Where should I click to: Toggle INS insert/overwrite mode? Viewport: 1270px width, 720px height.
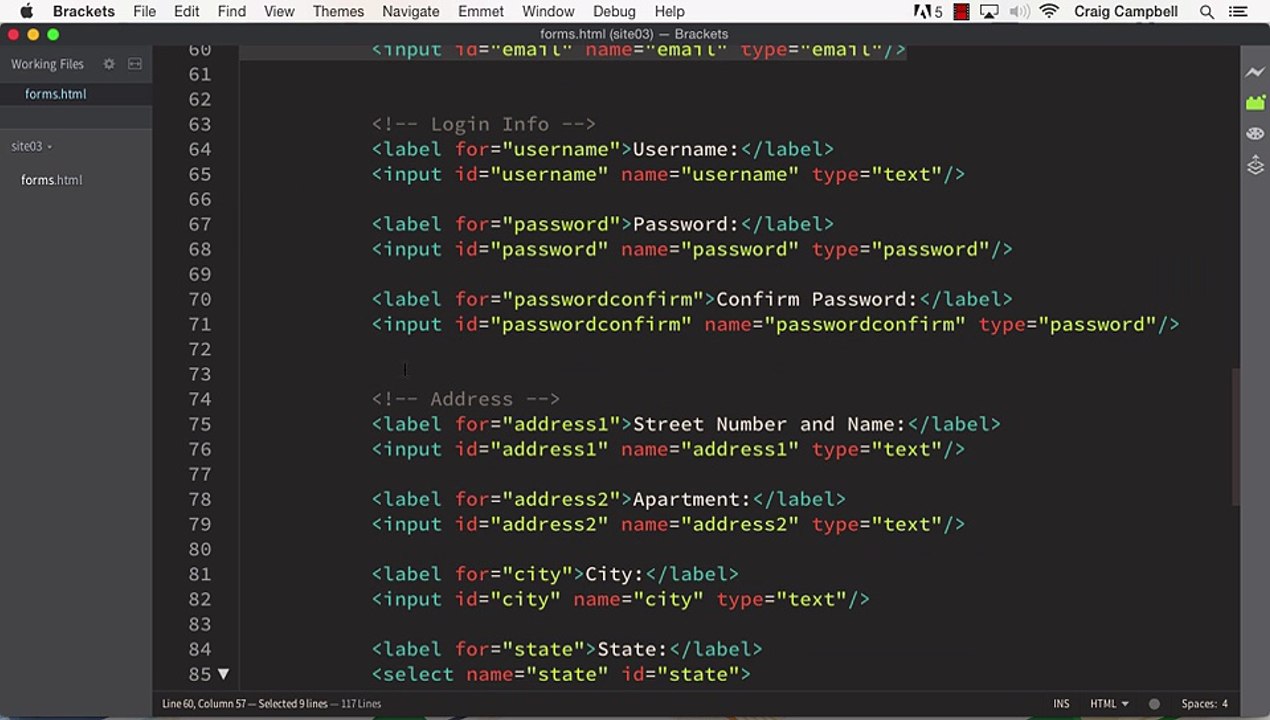click(1061, 704)
